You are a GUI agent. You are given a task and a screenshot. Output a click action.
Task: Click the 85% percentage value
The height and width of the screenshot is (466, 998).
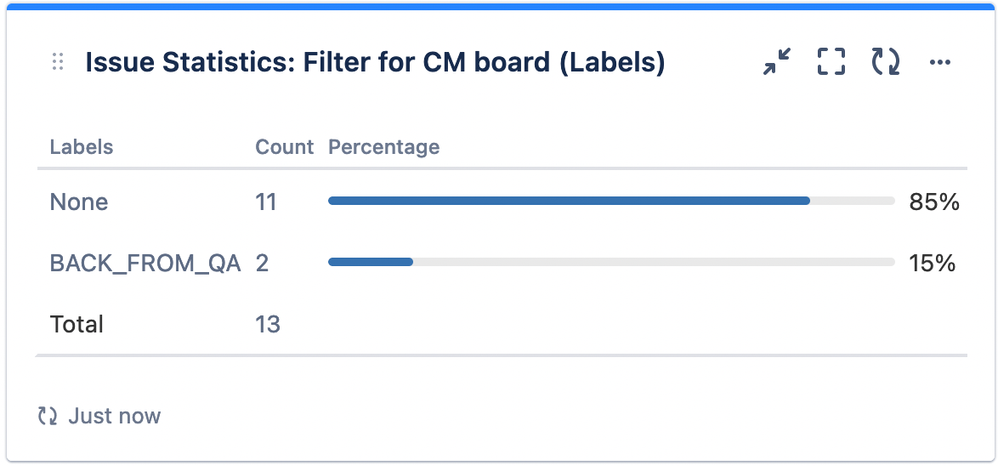(x=934, y=202)
